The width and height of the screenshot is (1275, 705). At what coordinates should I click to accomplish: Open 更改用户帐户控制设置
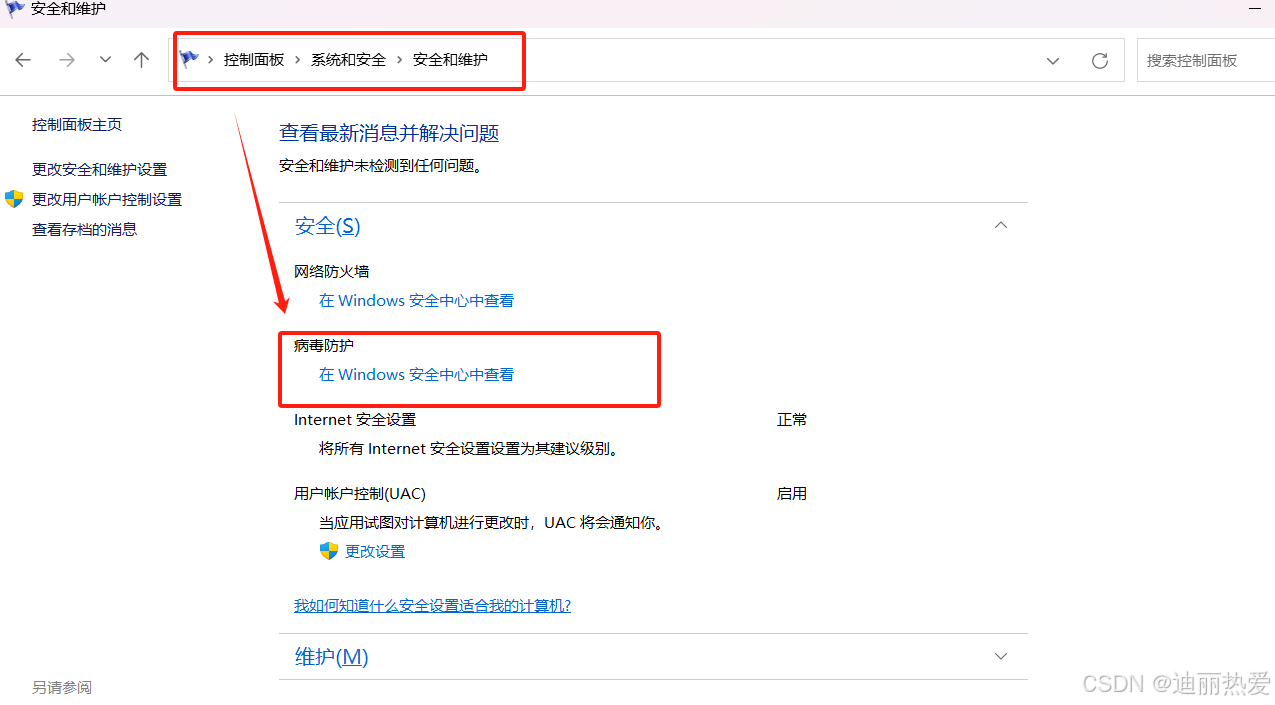click(107, 200)
